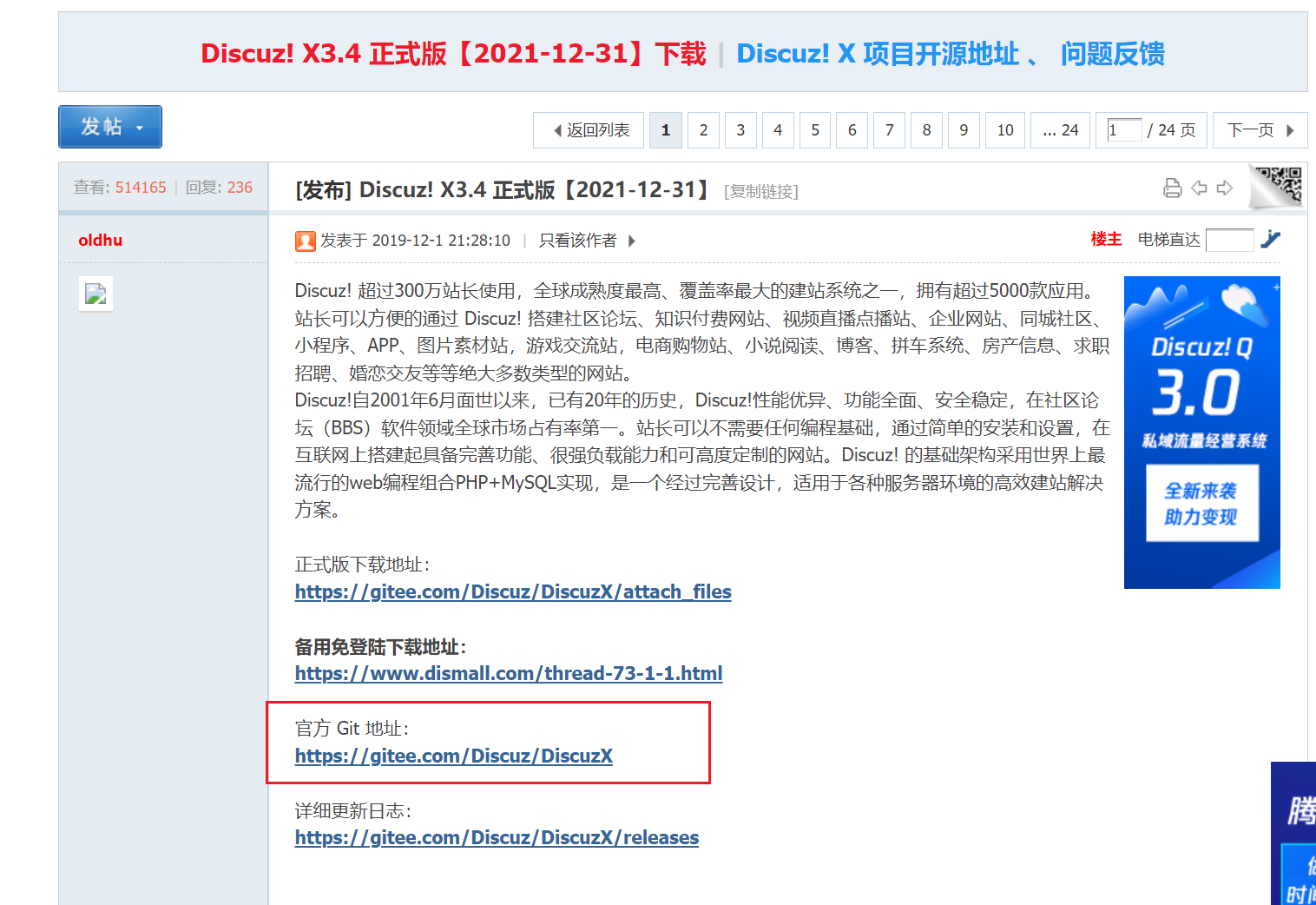
Task: Click oldhu's avatar image
Action: (95, 294)
